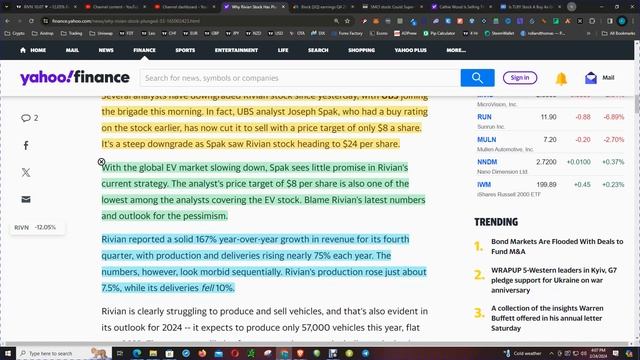Image resolution: width=640 pixels, height=360 pixels.
Task: Open the Crypto bookmarks folder
Action: coord(14,33)
